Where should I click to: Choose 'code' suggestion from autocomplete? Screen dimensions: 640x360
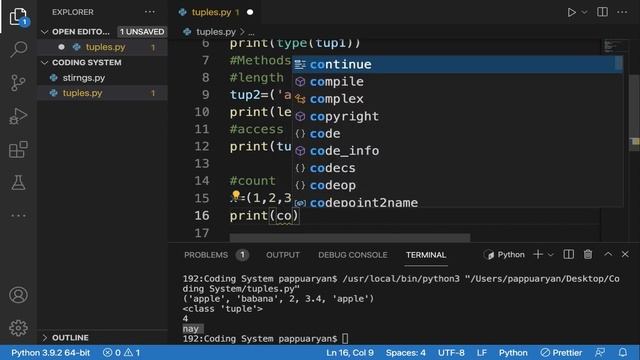(457, 133)
